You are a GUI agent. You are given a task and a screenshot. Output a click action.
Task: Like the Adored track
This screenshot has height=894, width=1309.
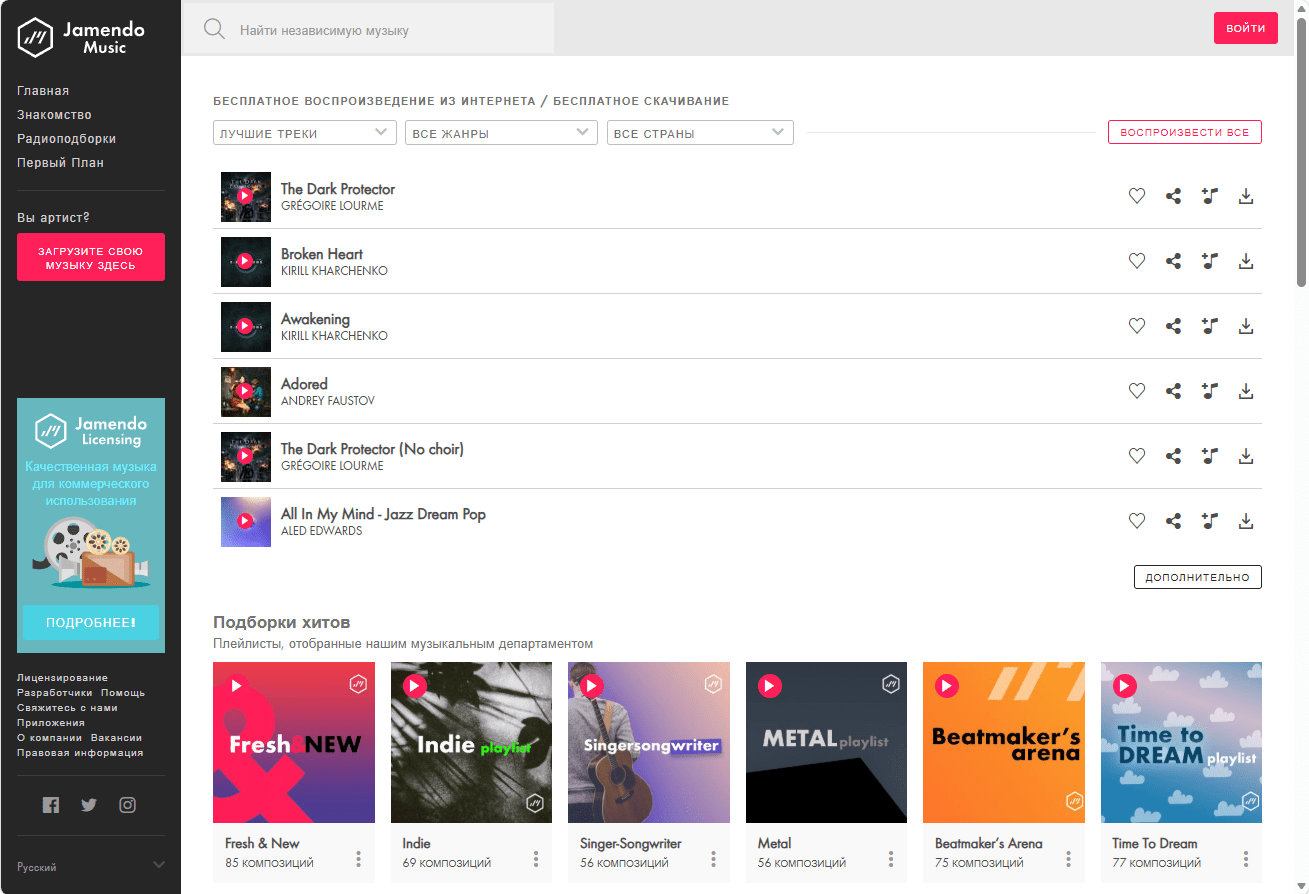pyautogui.click(x=1136, y=391)
